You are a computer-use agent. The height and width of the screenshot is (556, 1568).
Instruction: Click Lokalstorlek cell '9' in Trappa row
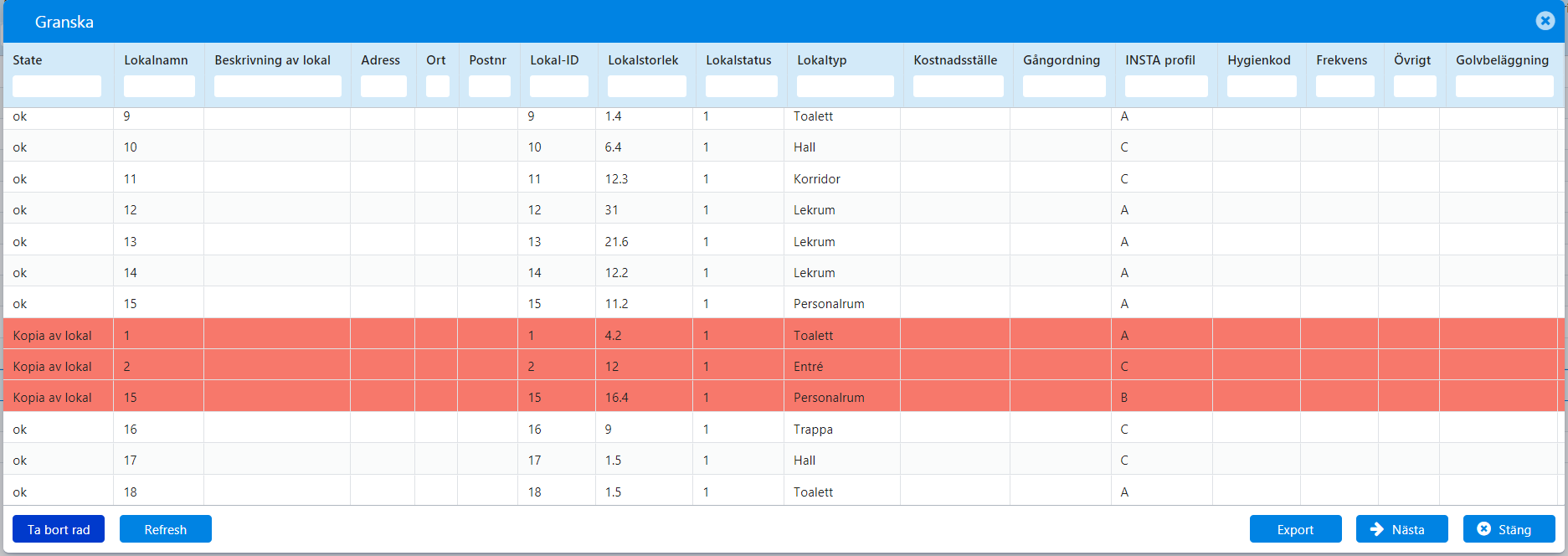[x=608, y=430]
